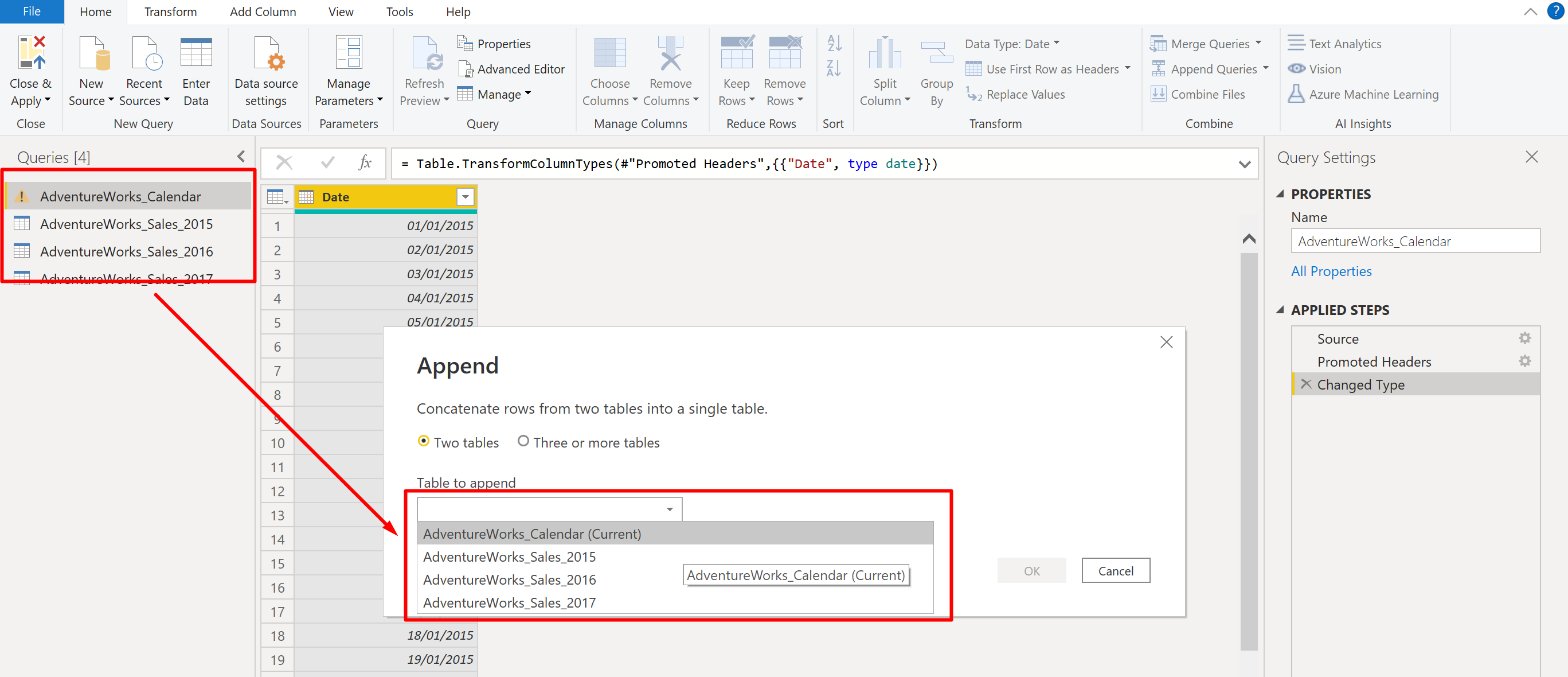The width and height of the screenshot is (1568, 677).
Task: Click the Keep Rows icon
Action: pos(737,52)
